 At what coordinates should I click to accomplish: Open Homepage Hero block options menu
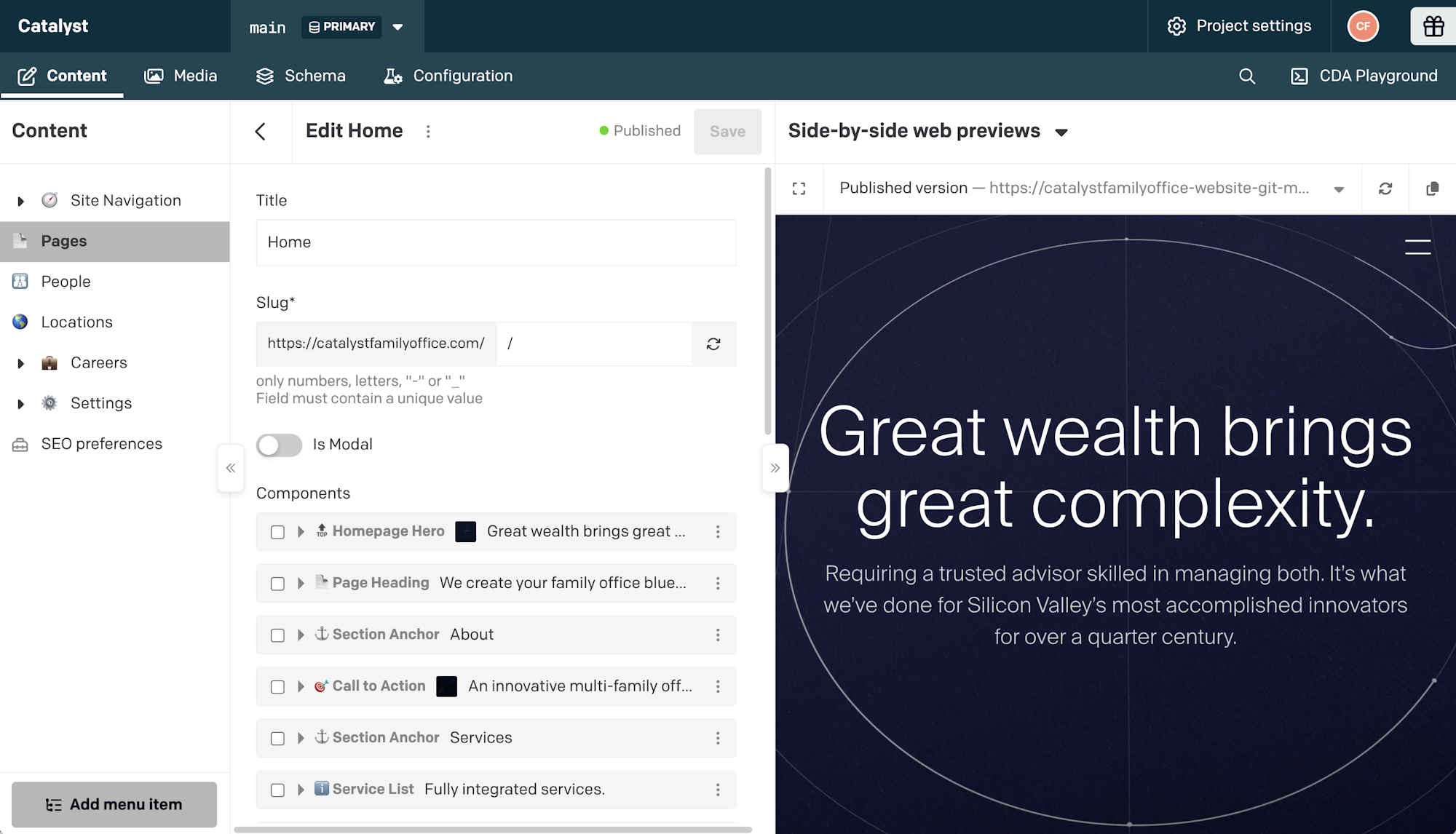[x=717, y=532]
